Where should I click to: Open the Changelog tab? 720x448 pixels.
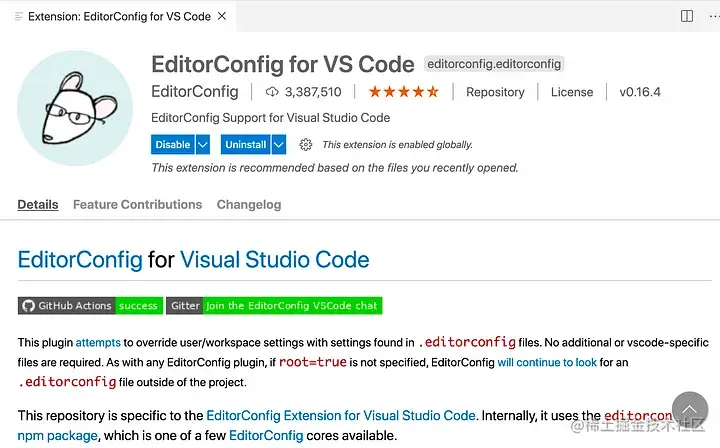coord(249,205)
